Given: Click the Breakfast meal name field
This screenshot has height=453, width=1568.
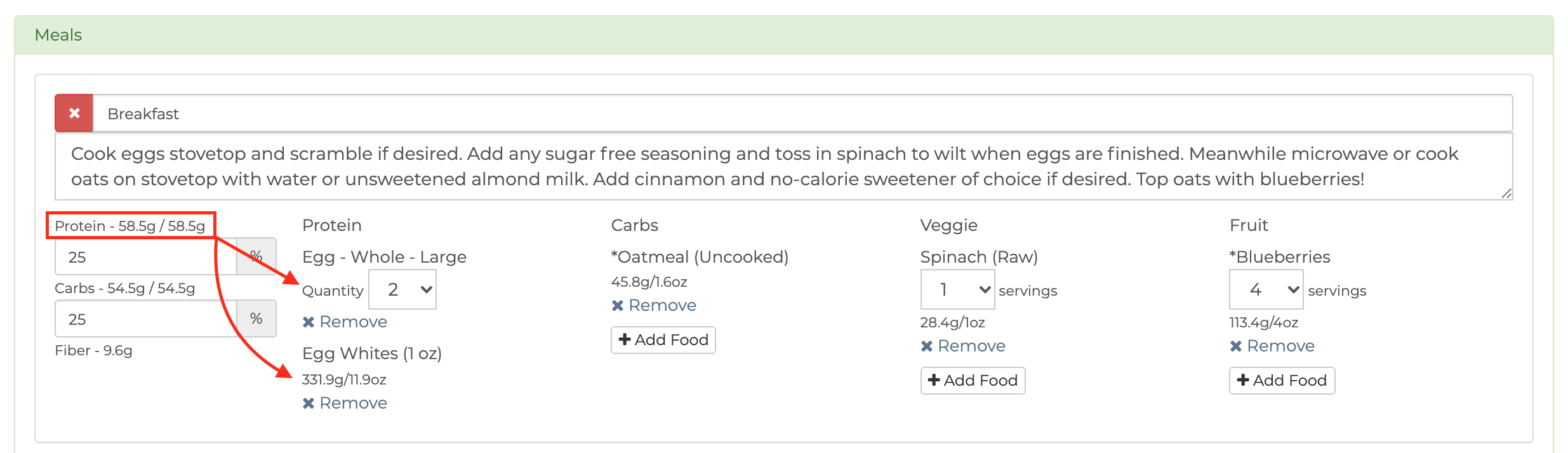Looking at the screenshot, I should click(803, 114).
